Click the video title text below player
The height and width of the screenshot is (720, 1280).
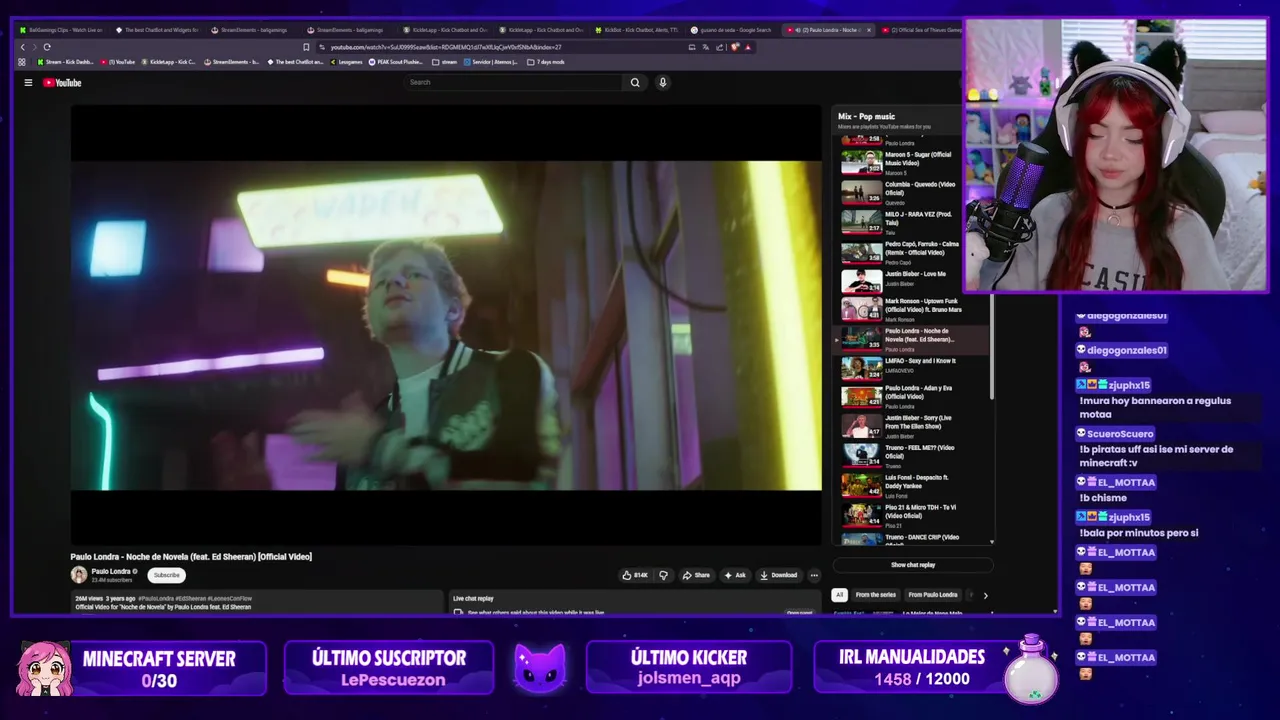click(x=191, y=557)
